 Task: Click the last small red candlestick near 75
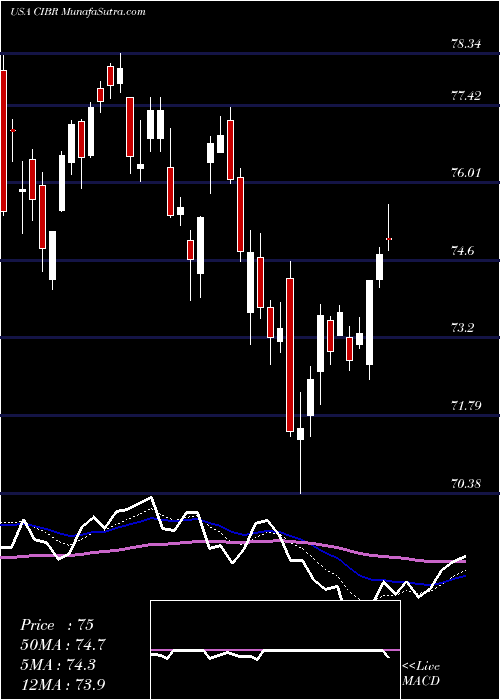[389, 239]
